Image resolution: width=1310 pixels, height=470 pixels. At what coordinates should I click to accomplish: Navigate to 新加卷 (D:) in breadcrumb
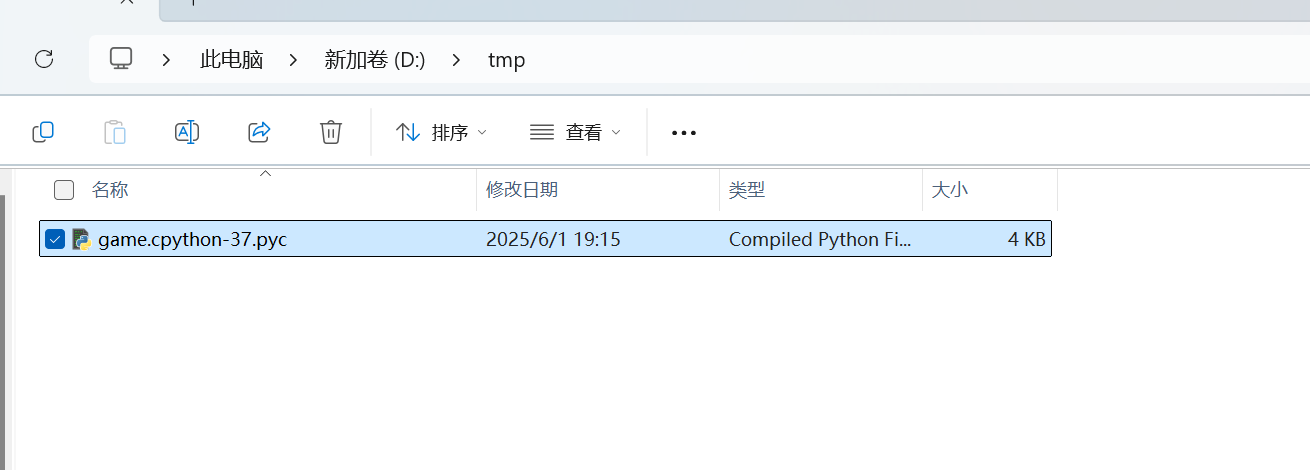coord(375,60)
